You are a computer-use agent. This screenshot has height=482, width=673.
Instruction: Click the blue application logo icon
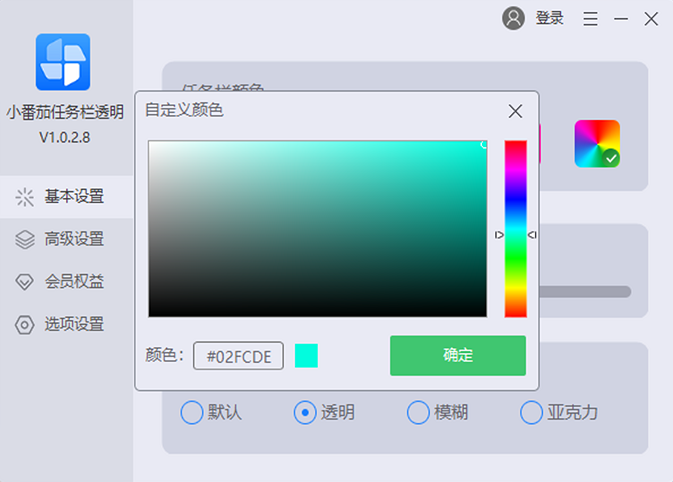coord(63,62)
